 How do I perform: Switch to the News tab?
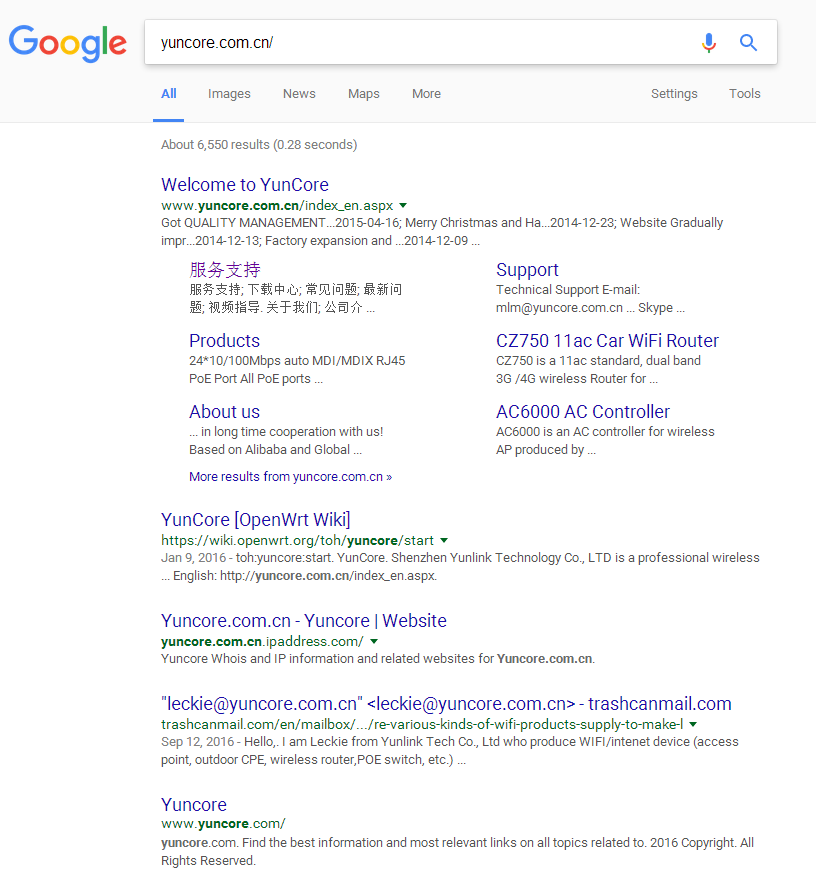[x=299, y=94]
